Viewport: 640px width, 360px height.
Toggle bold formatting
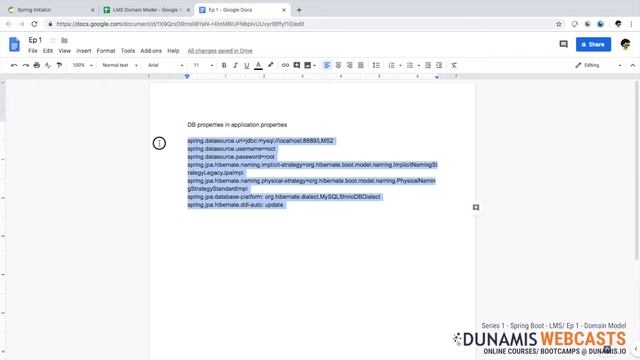point(224,65)
